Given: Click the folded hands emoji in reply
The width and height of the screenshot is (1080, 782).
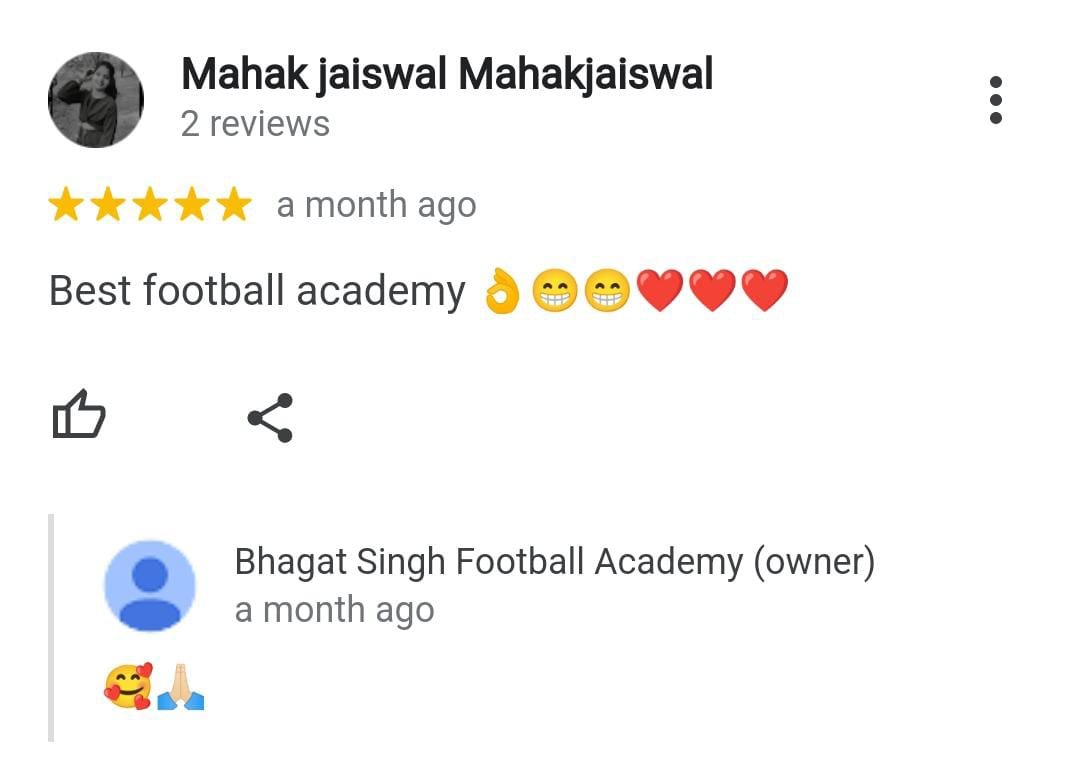Looking at the screenshot, I should click(181, 686).
